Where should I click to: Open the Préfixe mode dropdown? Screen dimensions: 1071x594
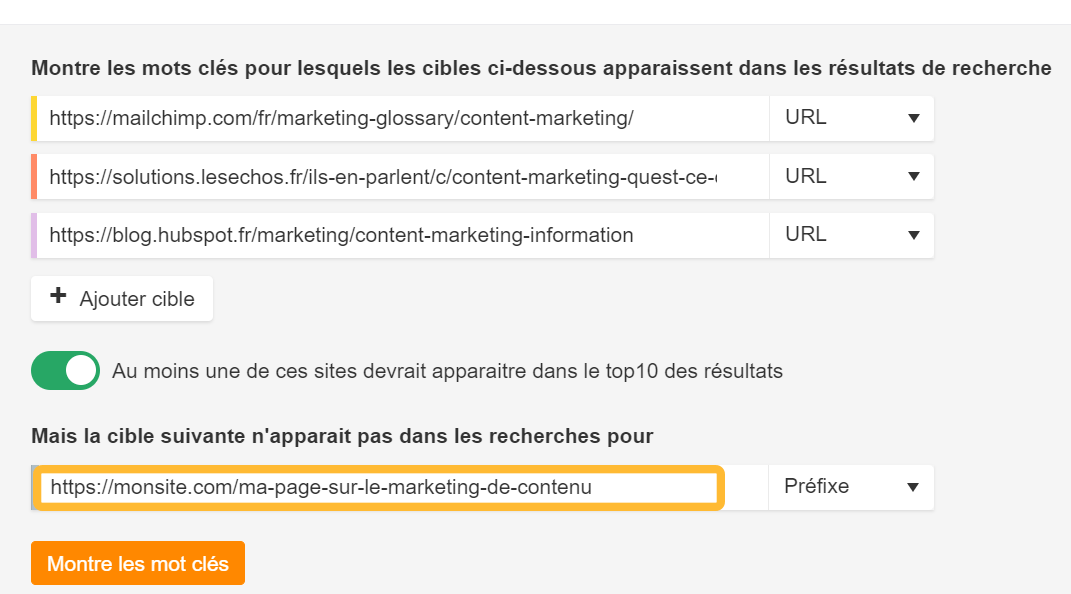click(851, 487)
